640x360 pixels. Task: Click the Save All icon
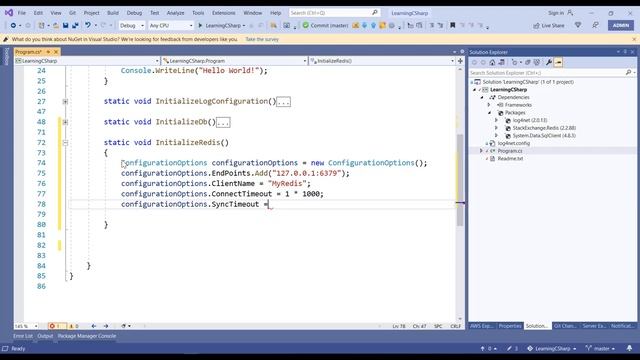75,25
